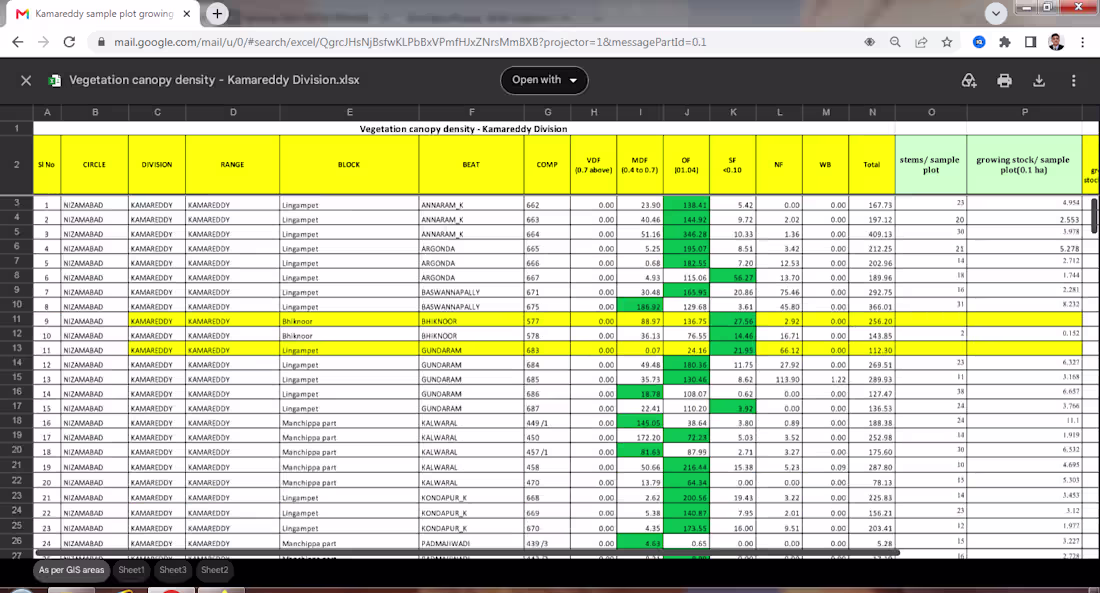Add file to Drive icon

[x=969, y=81]
